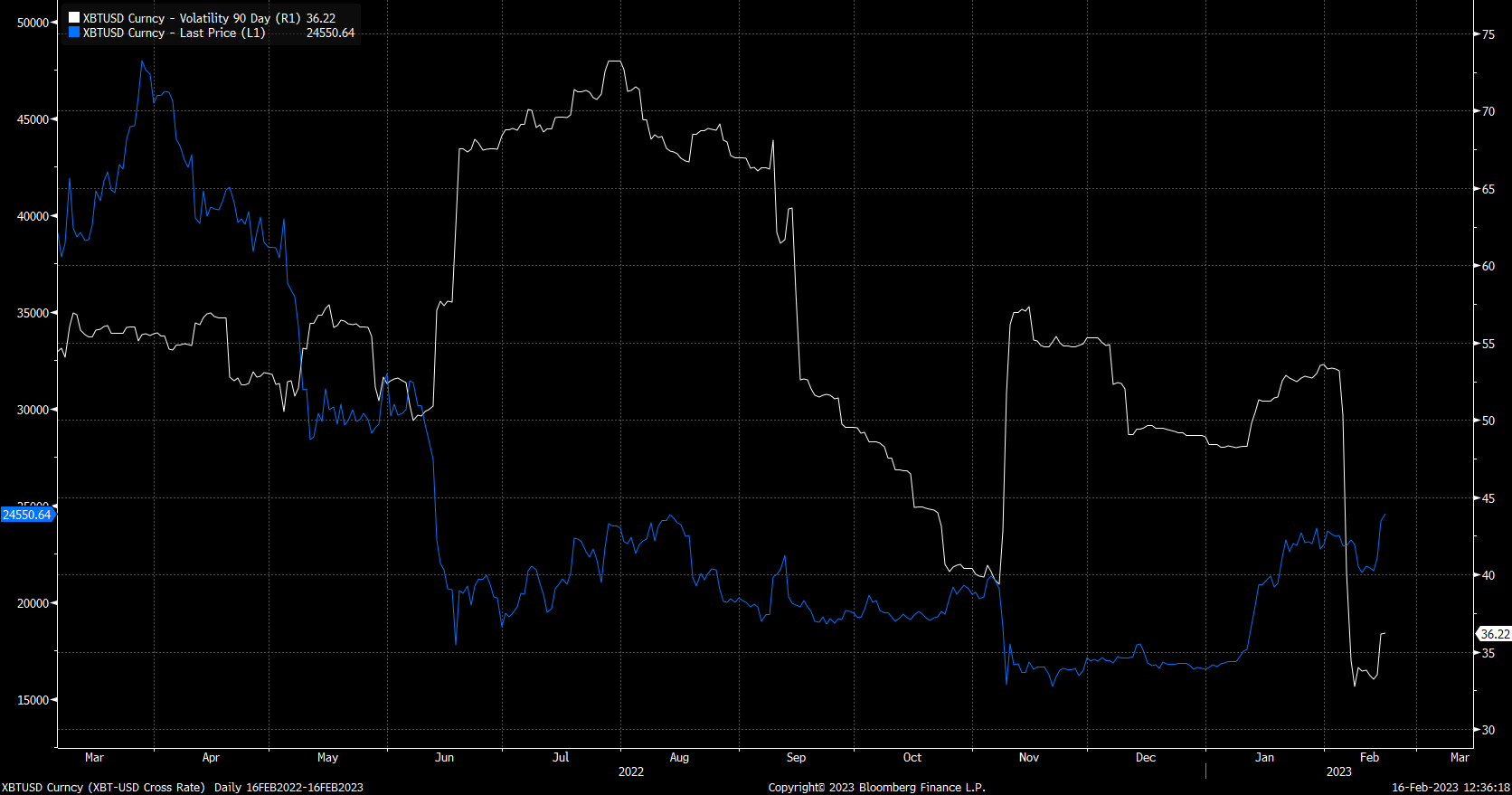Click the Sep month label on time axis
Image resolution: width=1512 pixels, height=795 pixels.
click(x=796, y=758)
